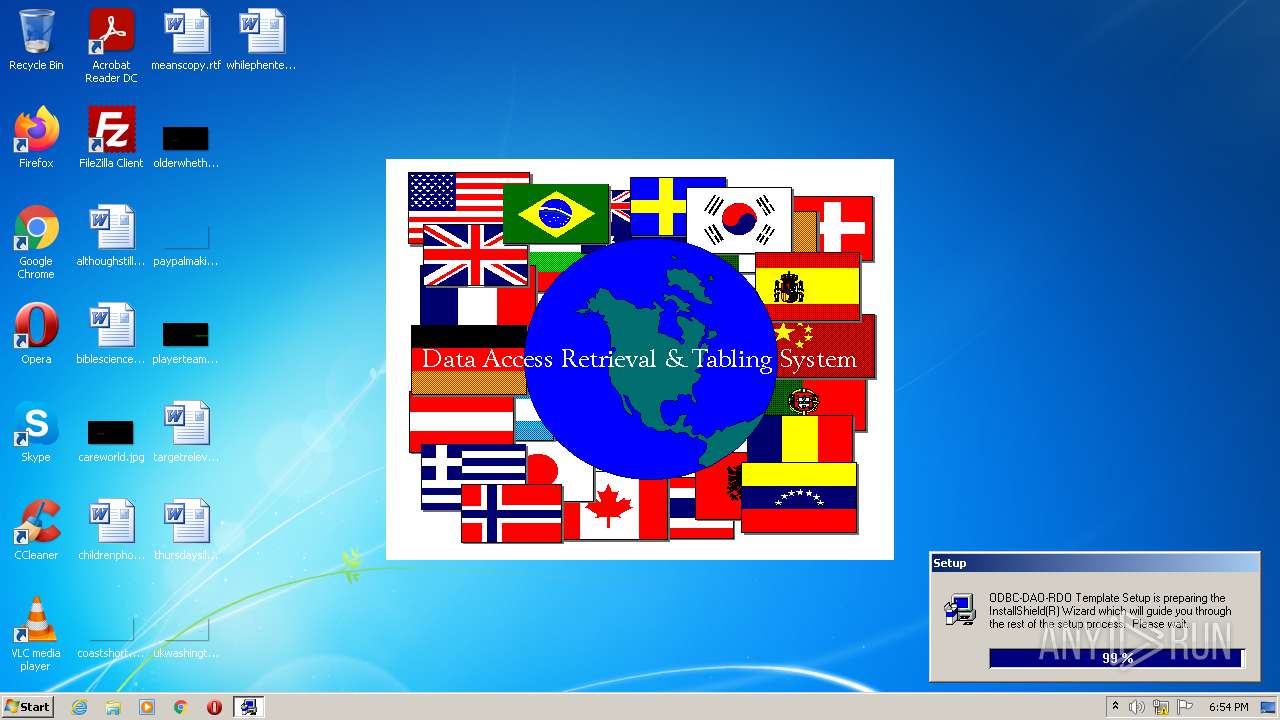
Task: Click the Data Access Retrieval splash image
Action: point(640,359)
